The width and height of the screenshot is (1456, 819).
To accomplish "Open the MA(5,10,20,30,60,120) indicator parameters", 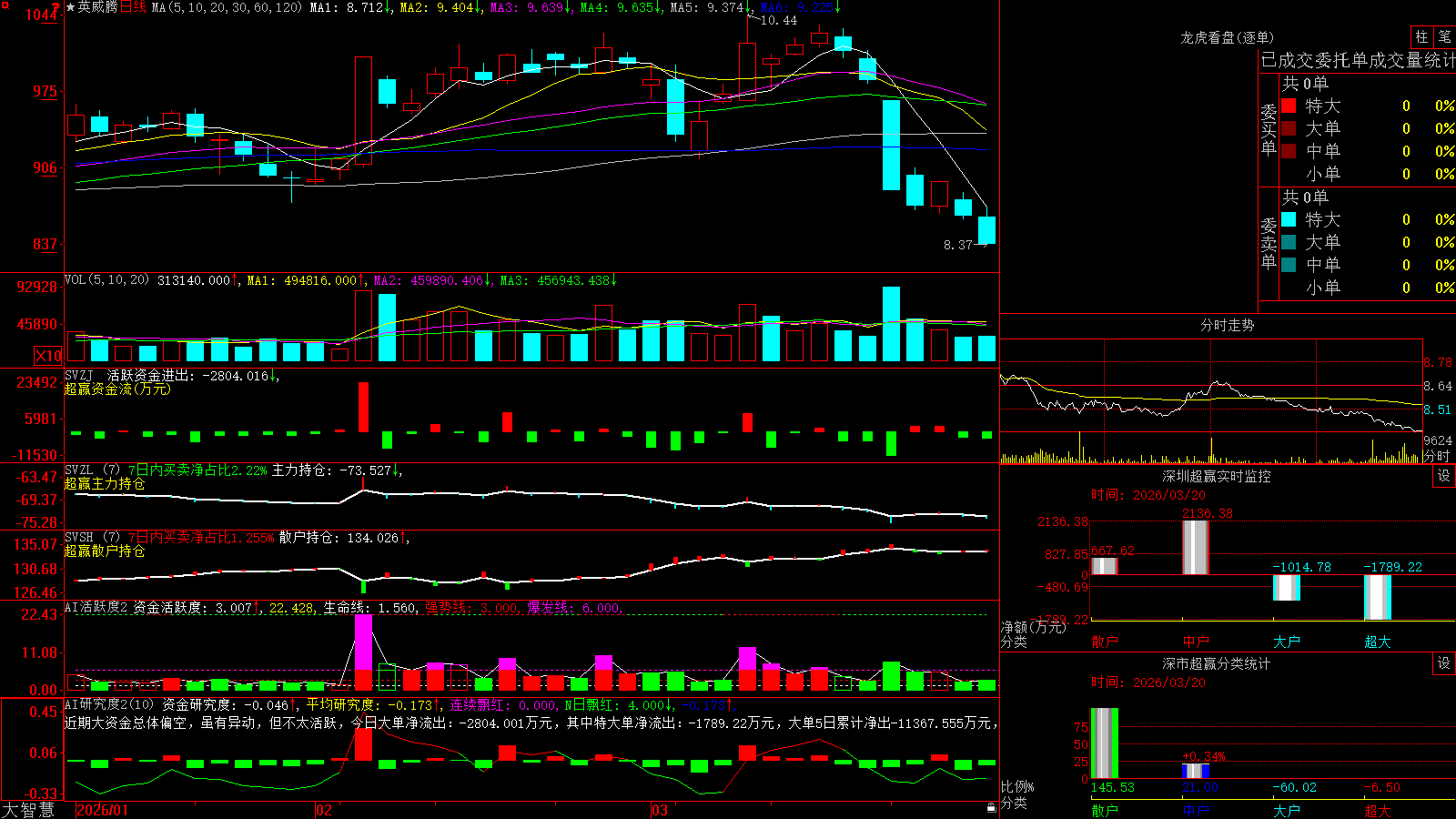I will click(227, 7).
